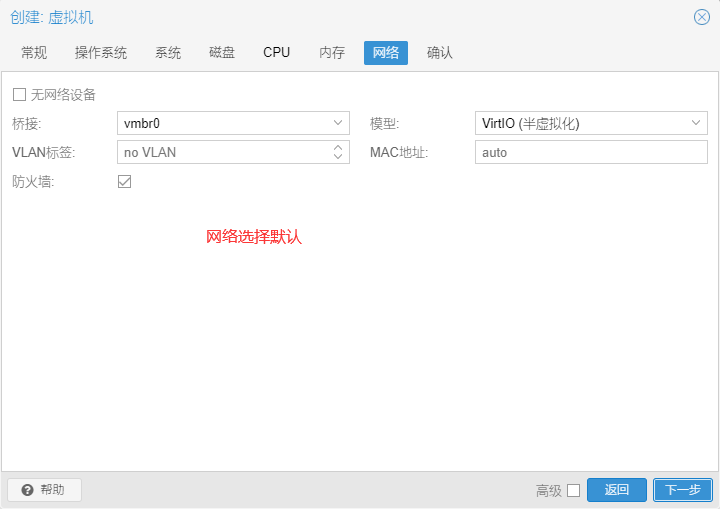Switch to the 常规 tab
The height and width of the screenshot is (509, 720).
click(34, 53)
